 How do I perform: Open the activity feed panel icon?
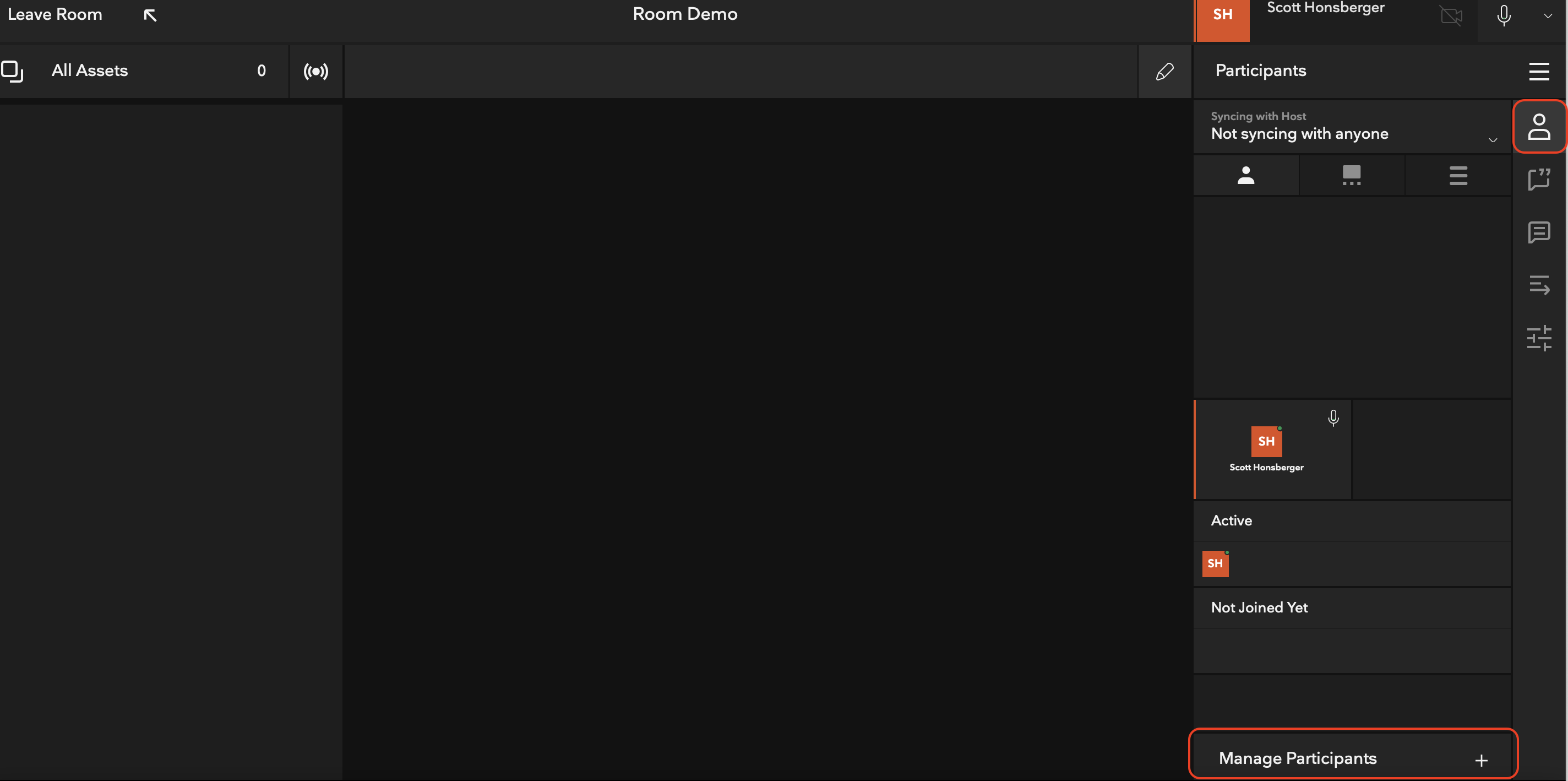(1539, 285)
